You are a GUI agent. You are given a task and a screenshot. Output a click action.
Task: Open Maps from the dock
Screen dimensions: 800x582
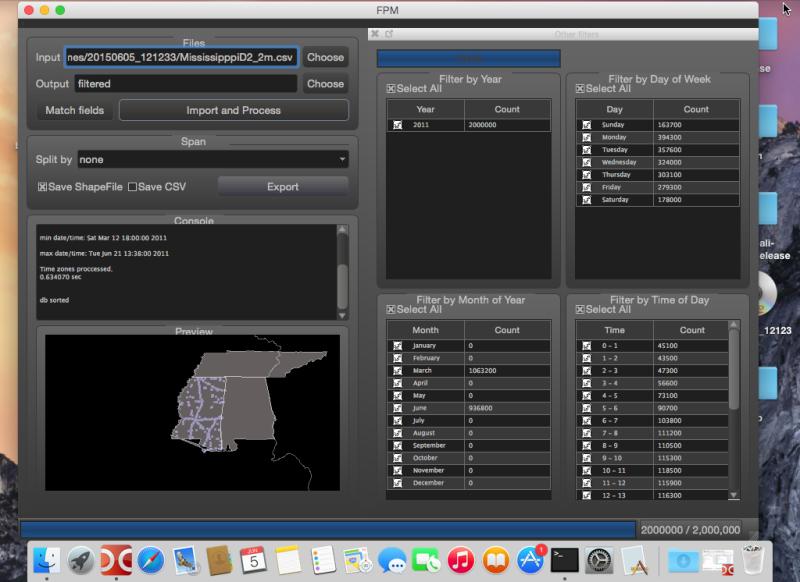[x=358, y=560]
